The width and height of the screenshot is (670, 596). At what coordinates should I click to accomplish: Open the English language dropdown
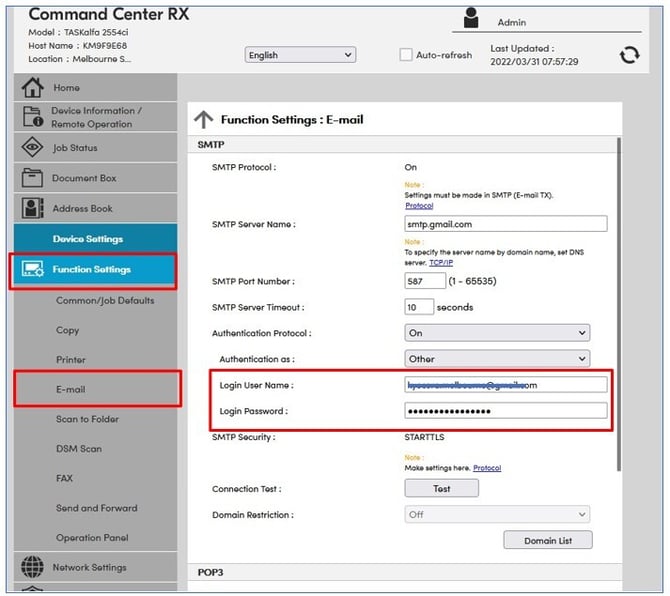pyautogui.click(x=300, y=56)
